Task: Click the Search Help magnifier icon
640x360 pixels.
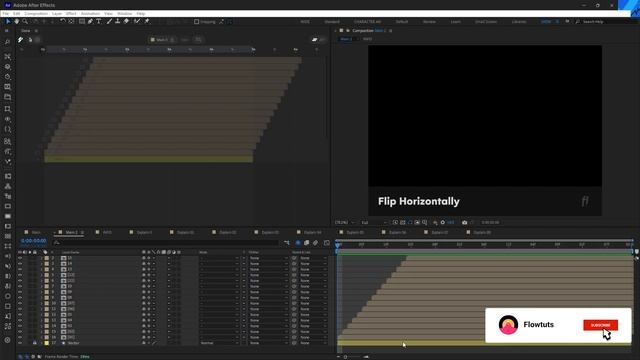Action: (x=578, y=22)
